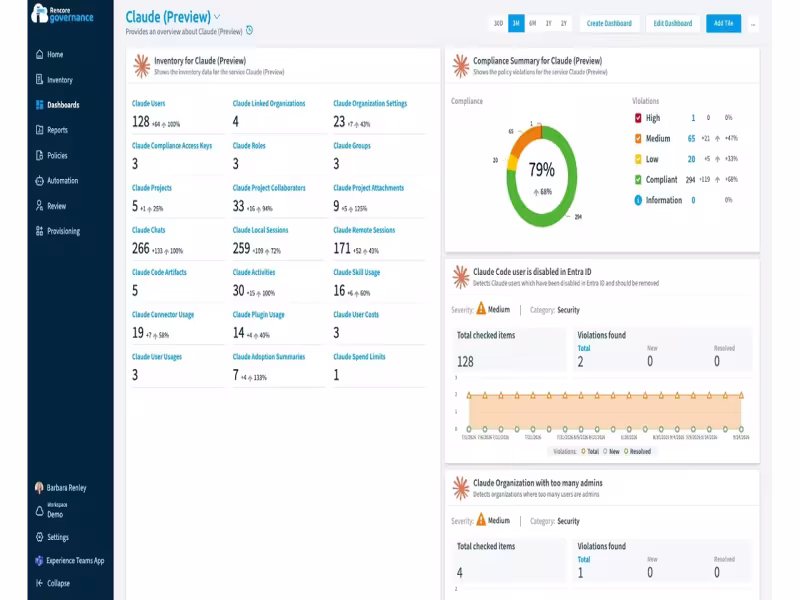Viewport: 800px width, 600px height.
Task: Open the Review sidebar icon
Action: point(39,206)
